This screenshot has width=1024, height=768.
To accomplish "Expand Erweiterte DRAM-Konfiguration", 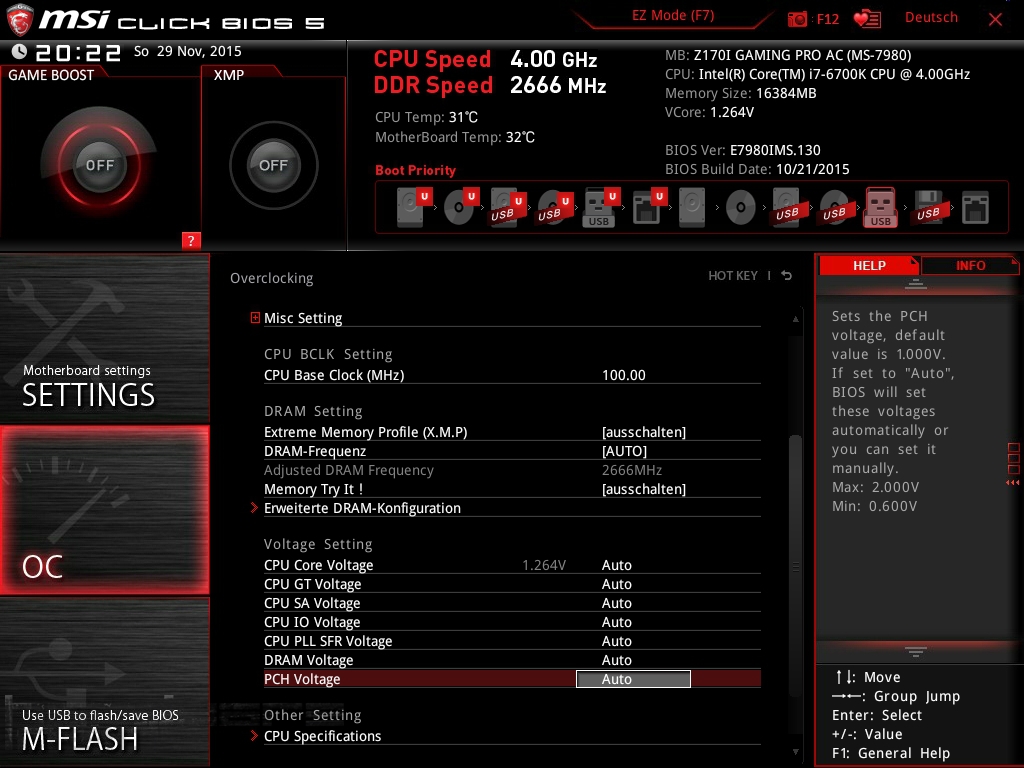I will coord(361,508).
